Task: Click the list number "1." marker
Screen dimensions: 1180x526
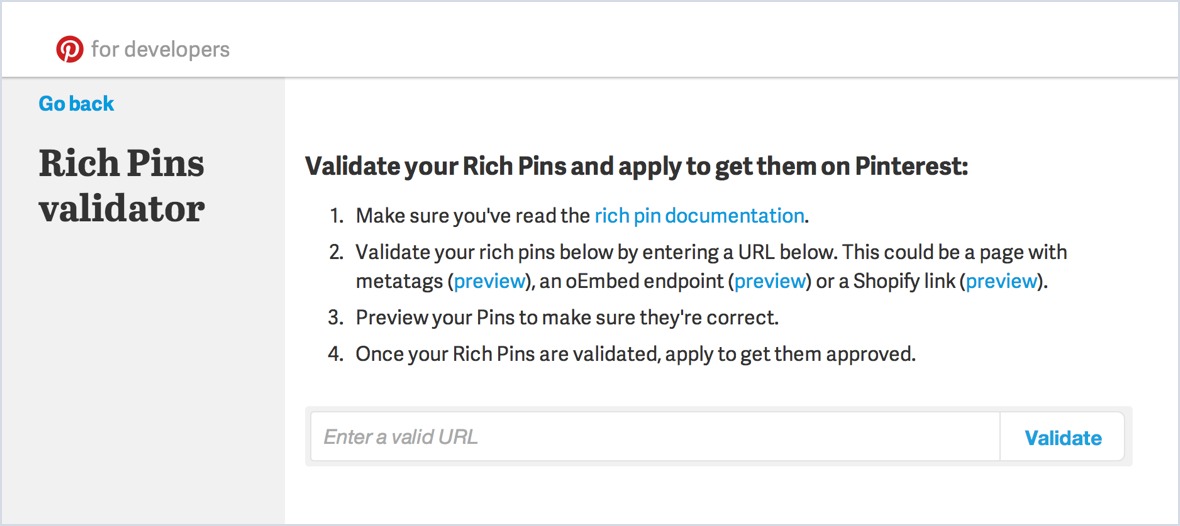Action: pyautogui.click(x=336, y=216)
